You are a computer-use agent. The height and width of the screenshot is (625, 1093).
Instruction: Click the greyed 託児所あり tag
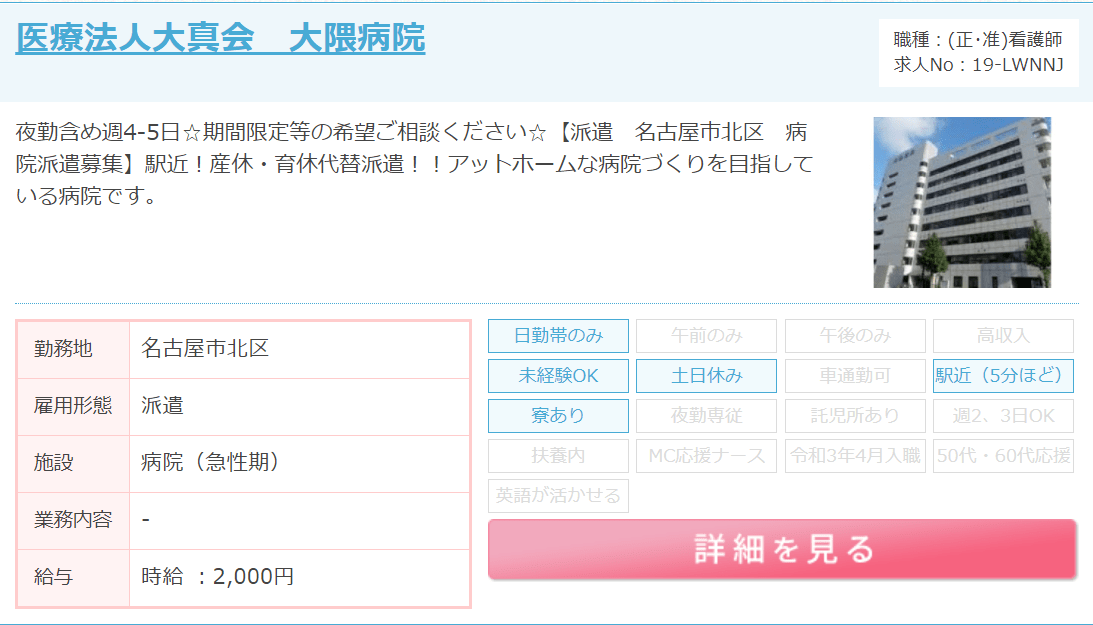(855, 416)
